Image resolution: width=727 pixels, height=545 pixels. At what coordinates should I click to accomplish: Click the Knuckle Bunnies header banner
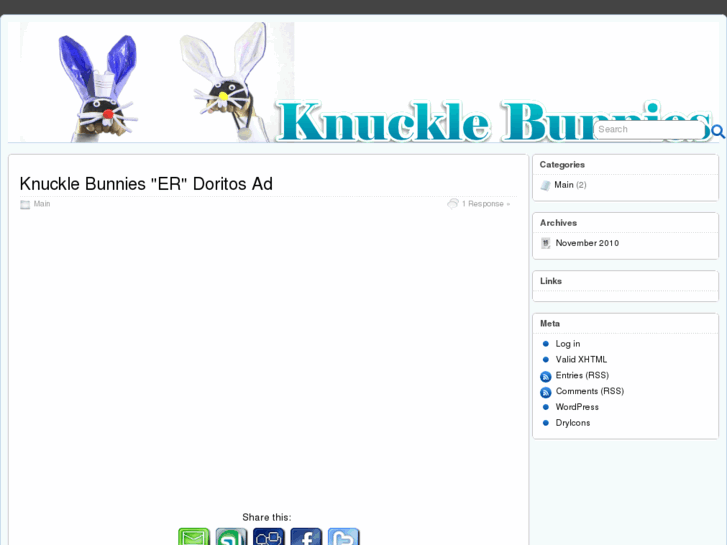coord(363,82)
